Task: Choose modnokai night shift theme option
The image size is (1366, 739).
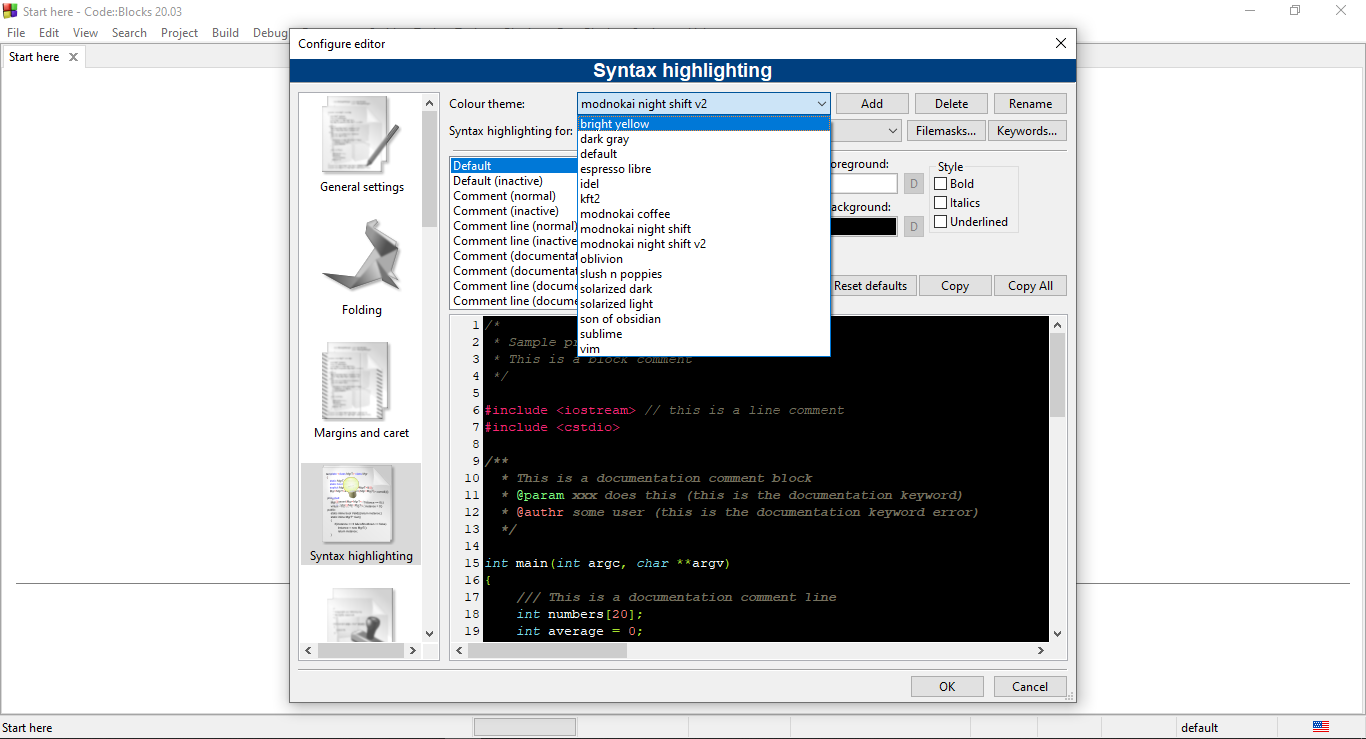Action: 704,229
